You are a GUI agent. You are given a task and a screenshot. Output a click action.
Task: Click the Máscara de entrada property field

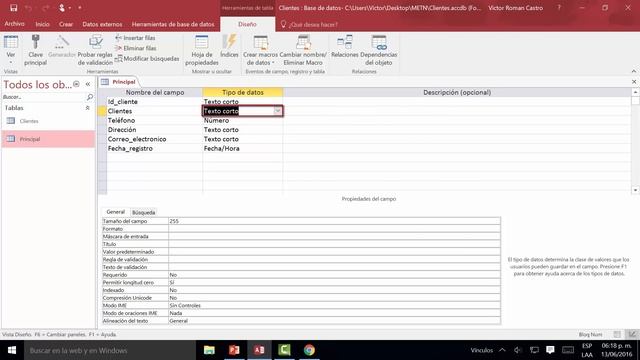tap(334, 237)
